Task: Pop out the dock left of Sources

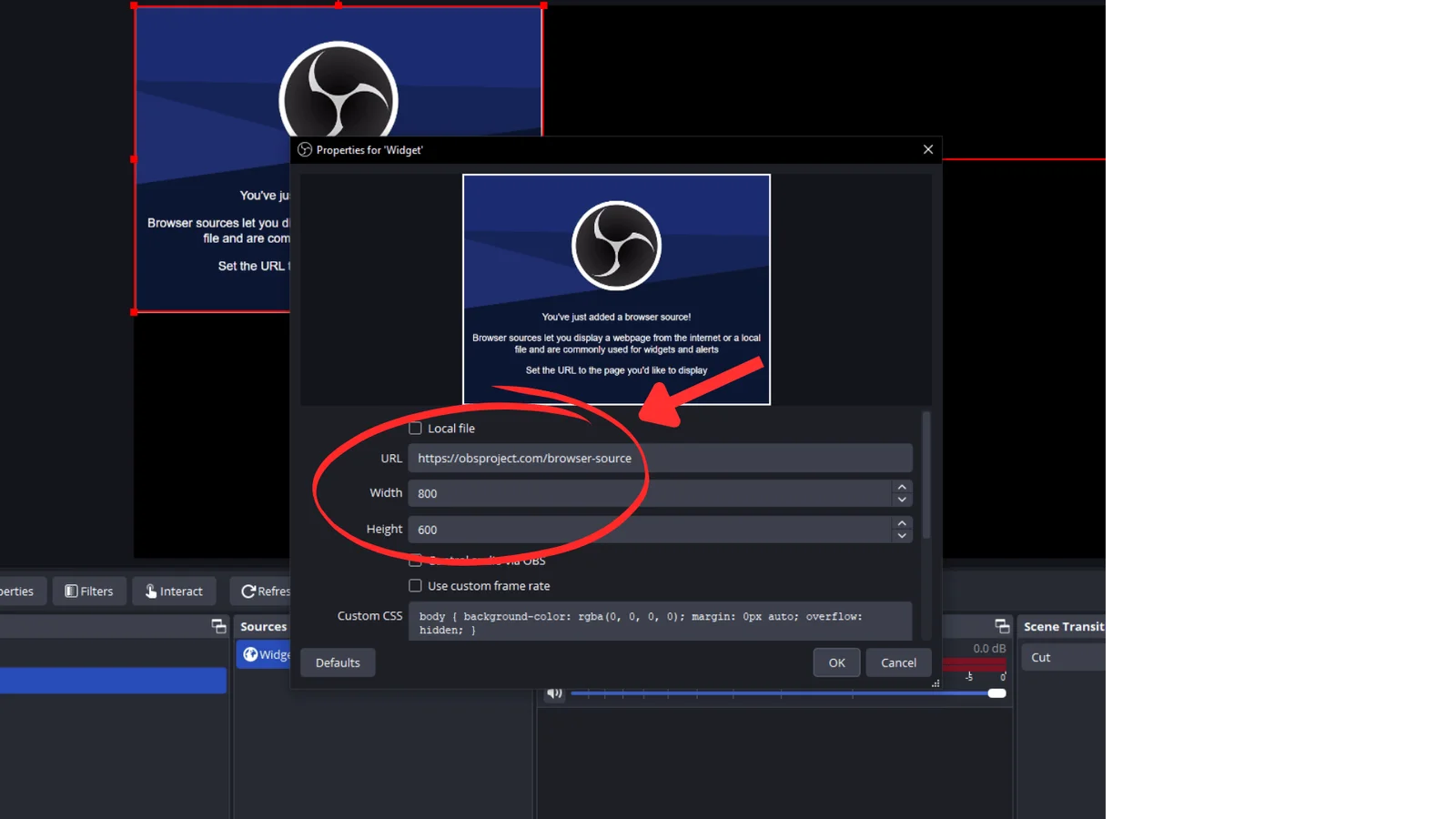Action: pyautogui.click(x=218, y=626)
